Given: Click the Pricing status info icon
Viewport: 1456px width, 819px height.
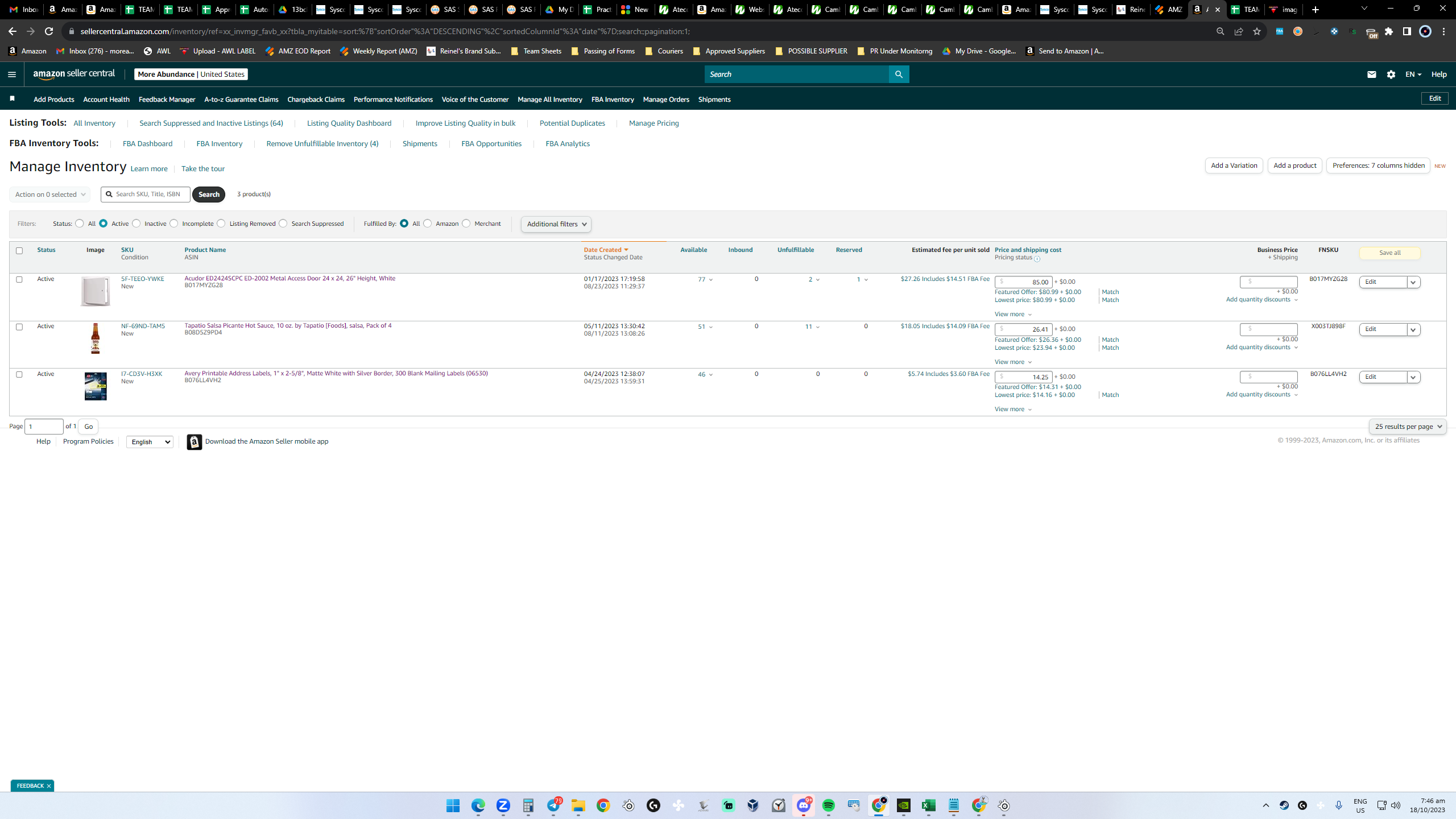Looking at the screenshot, I should pos(1037,259).
